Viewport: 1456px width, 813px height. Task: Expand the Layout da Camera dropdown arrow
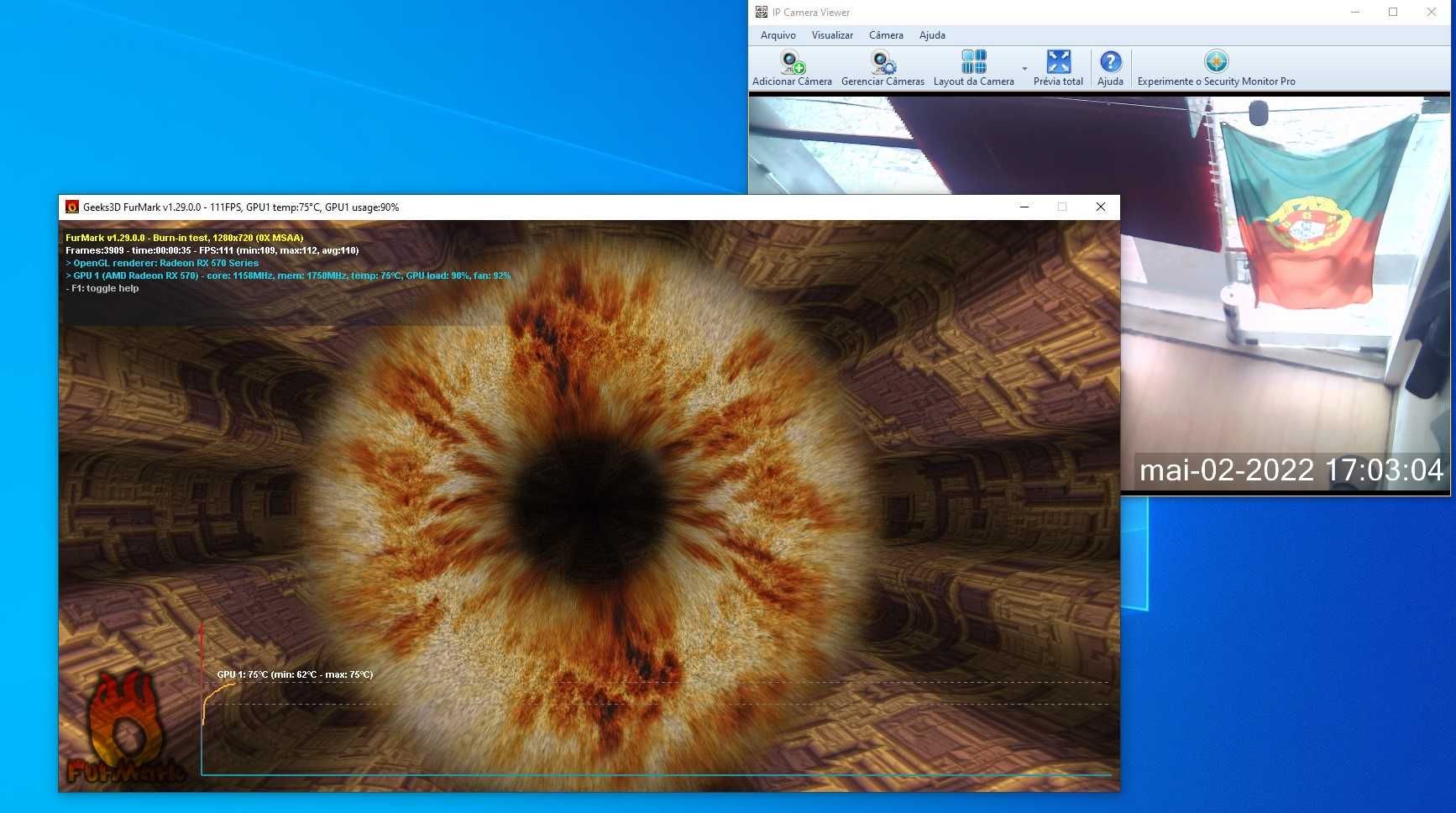click(x=1024, y=68)
